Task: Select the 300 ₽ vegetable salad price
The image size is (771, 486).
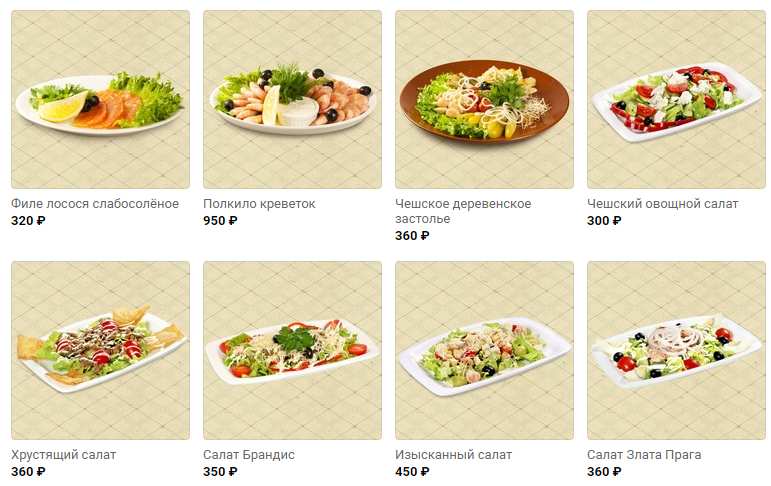Action: (x=604, y=221)
